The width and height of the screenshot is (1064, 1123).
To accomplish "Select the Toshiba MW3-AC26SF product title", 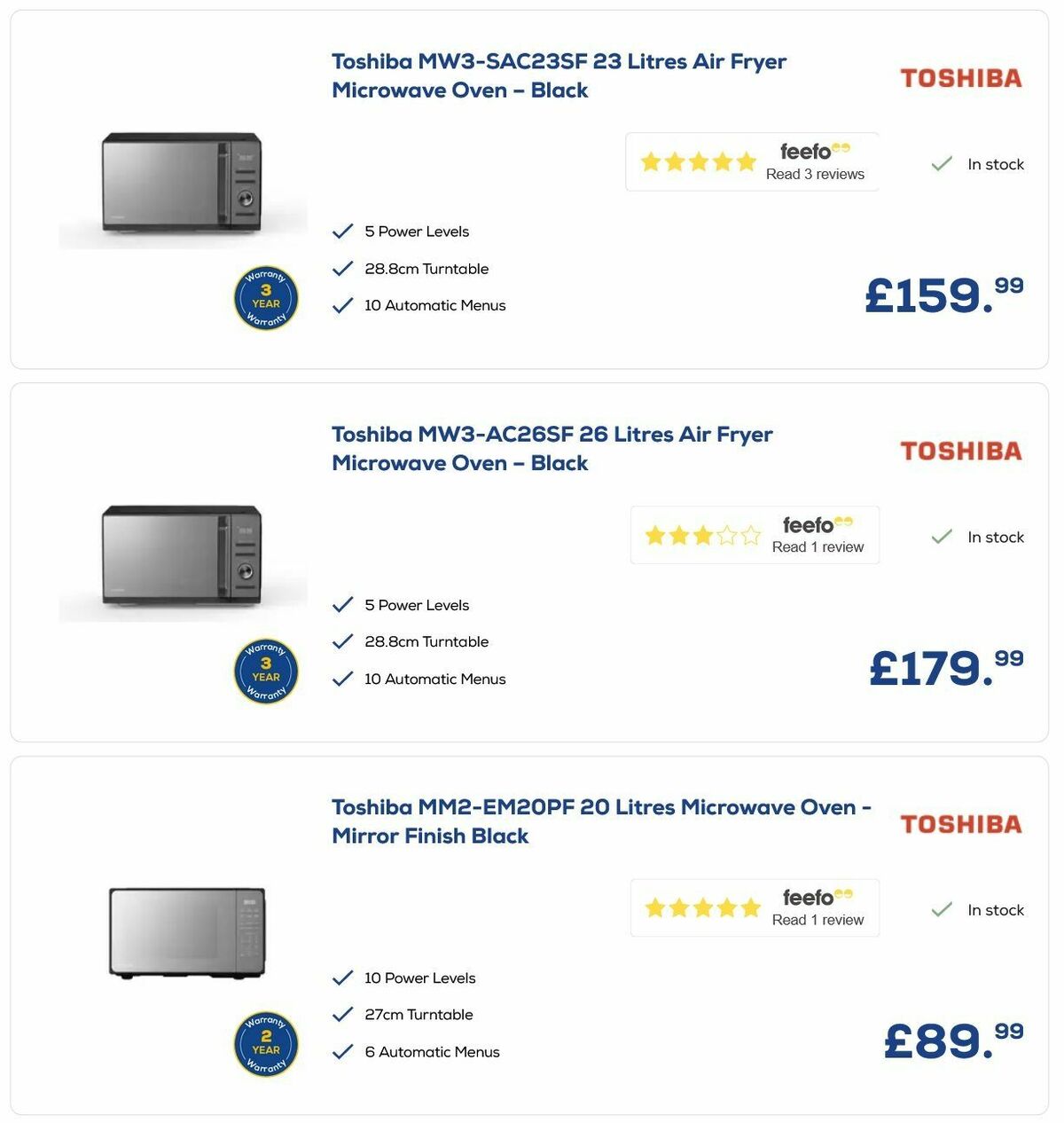I will (x=552, y=449).
